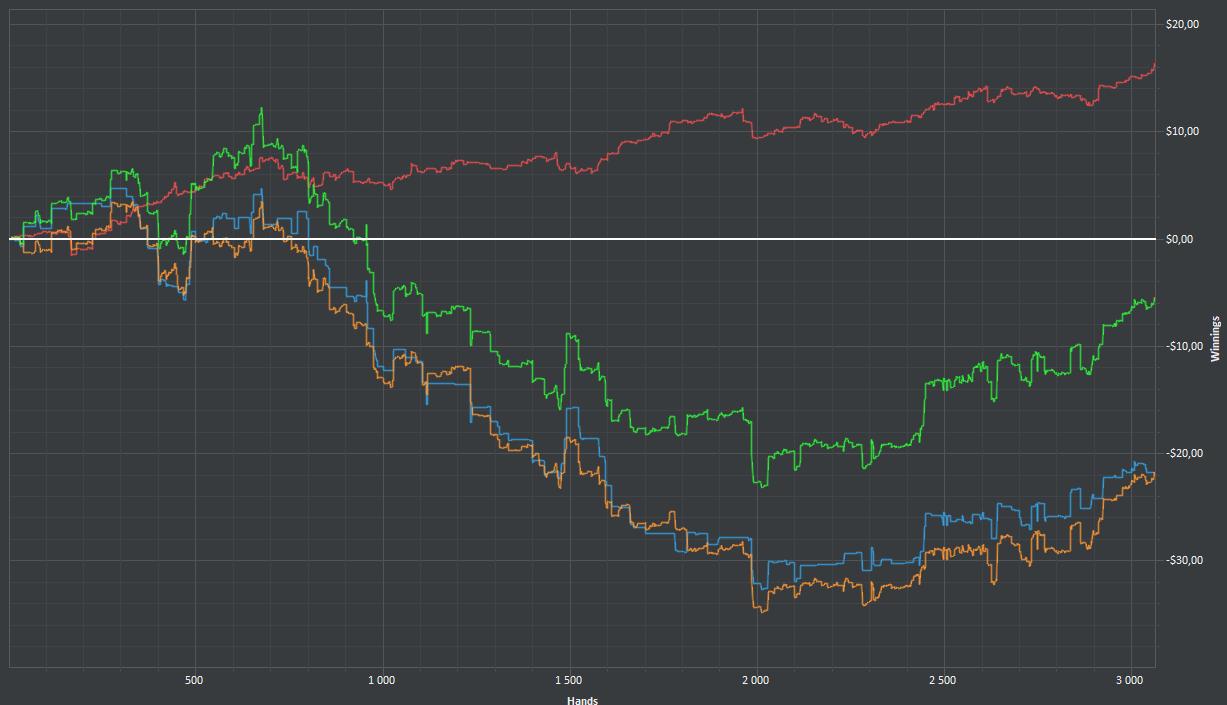Click the 500 hands tick label
The width and height of the screenshot is (1227, 705).
click(194, 680)
